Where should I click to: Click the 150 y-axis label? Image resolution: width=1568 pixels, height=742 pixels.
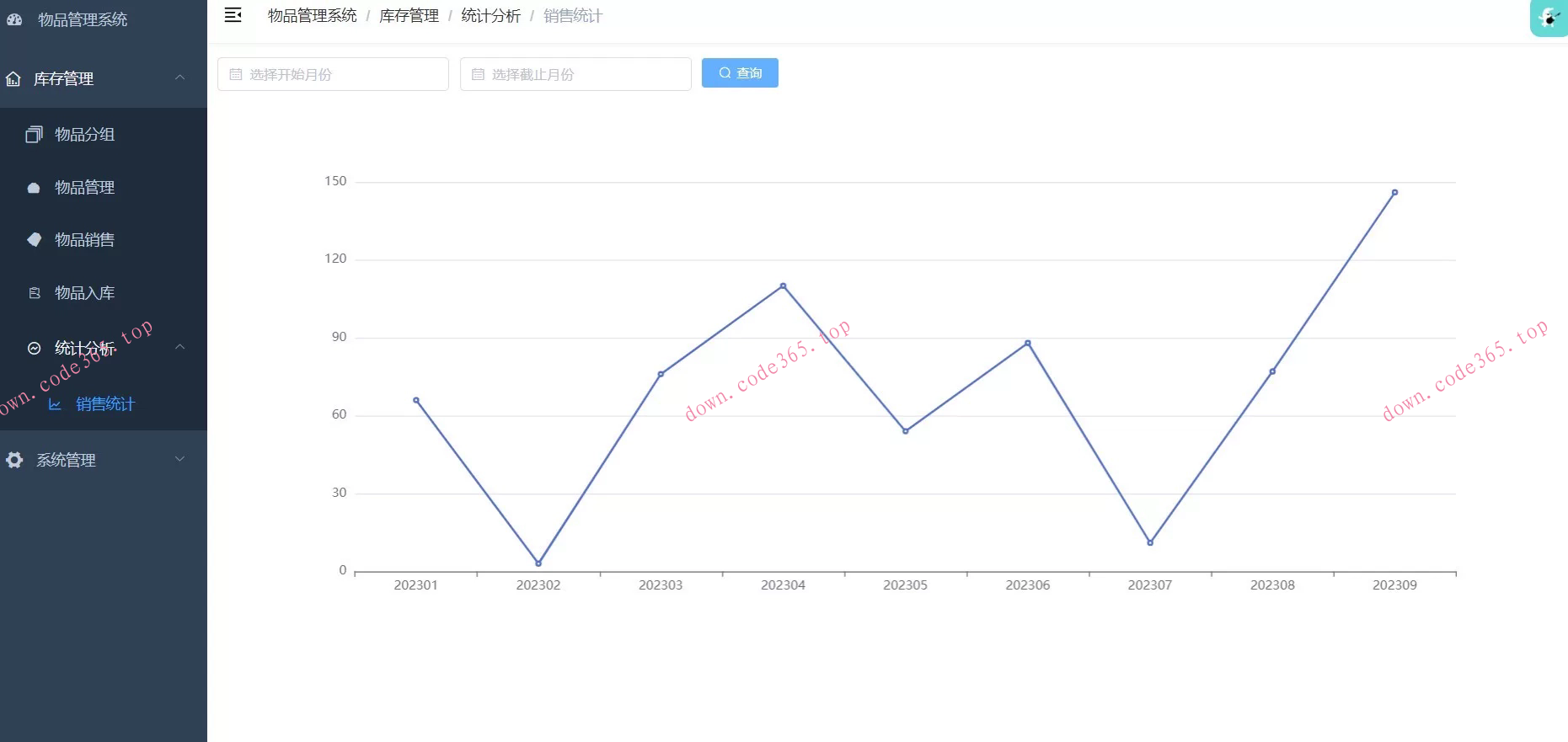pos(335,181)
